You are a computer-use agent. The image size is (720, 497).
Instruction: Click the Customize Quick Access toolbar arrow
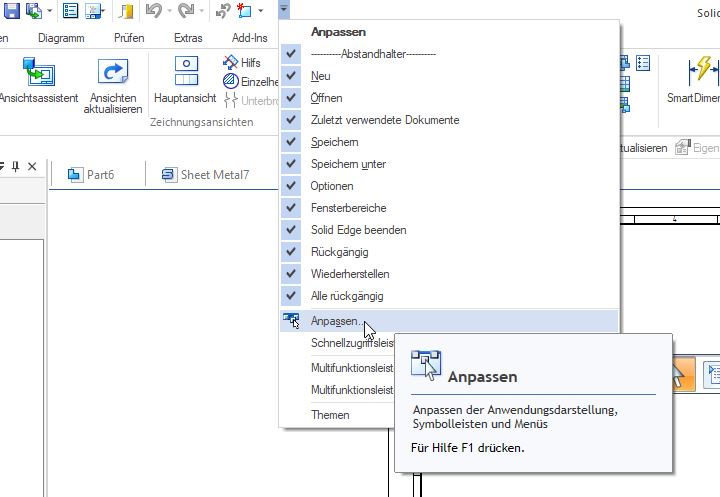[284, 9]
